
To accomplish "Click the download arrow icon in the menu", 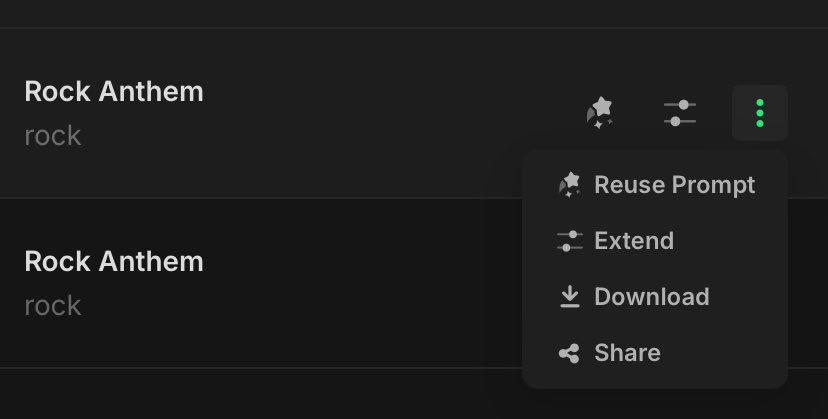I will 570,297.
